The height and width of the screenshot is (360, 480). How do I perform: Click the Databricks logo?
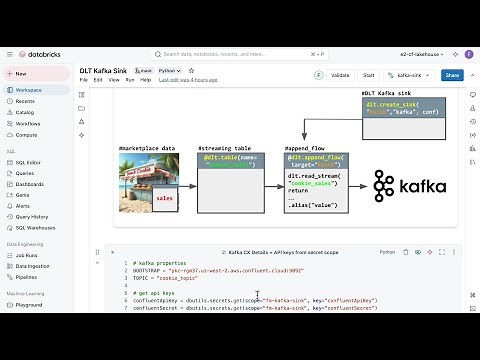[x=40, y=54]
